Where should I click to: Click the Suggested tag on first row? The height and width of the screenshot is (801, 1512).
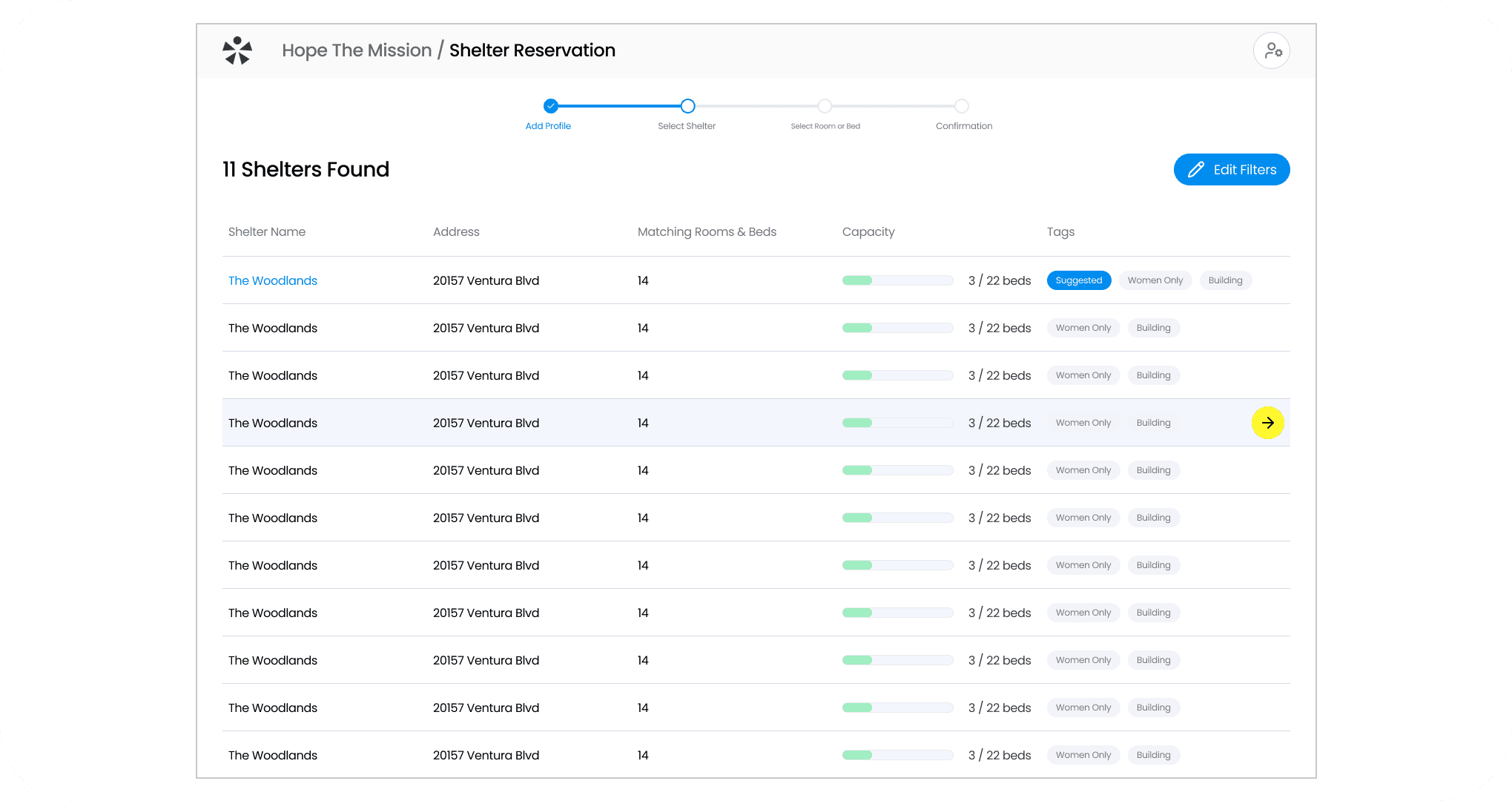pyautogui.click(x=1078, y=280)
